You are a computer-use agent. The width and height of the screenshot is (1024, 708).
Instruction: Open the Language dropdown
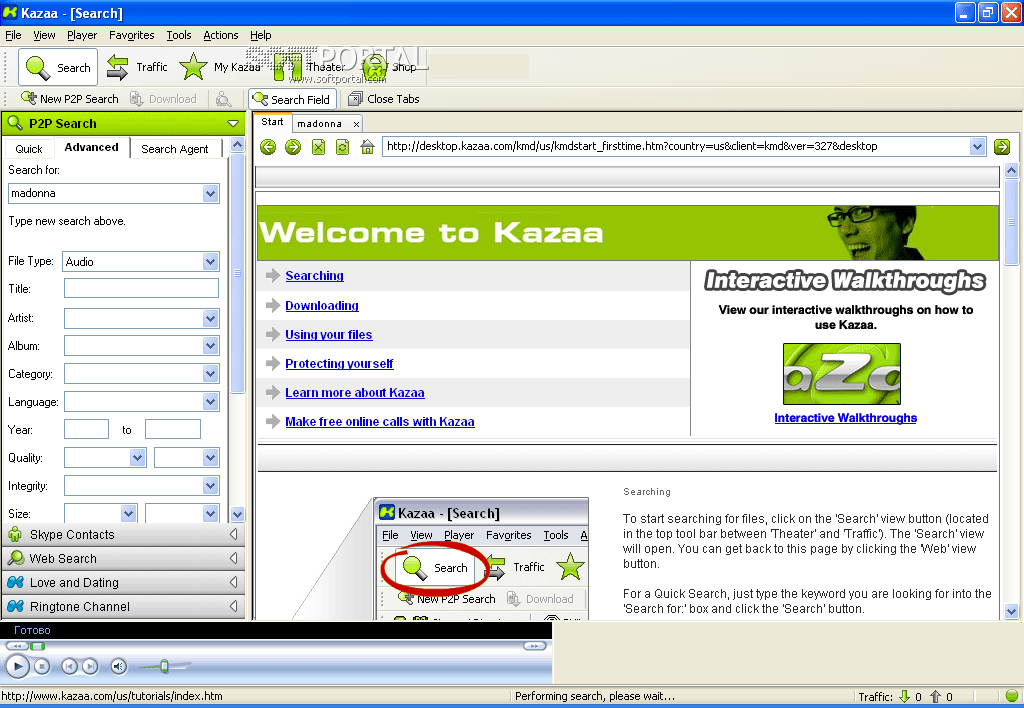210,402
